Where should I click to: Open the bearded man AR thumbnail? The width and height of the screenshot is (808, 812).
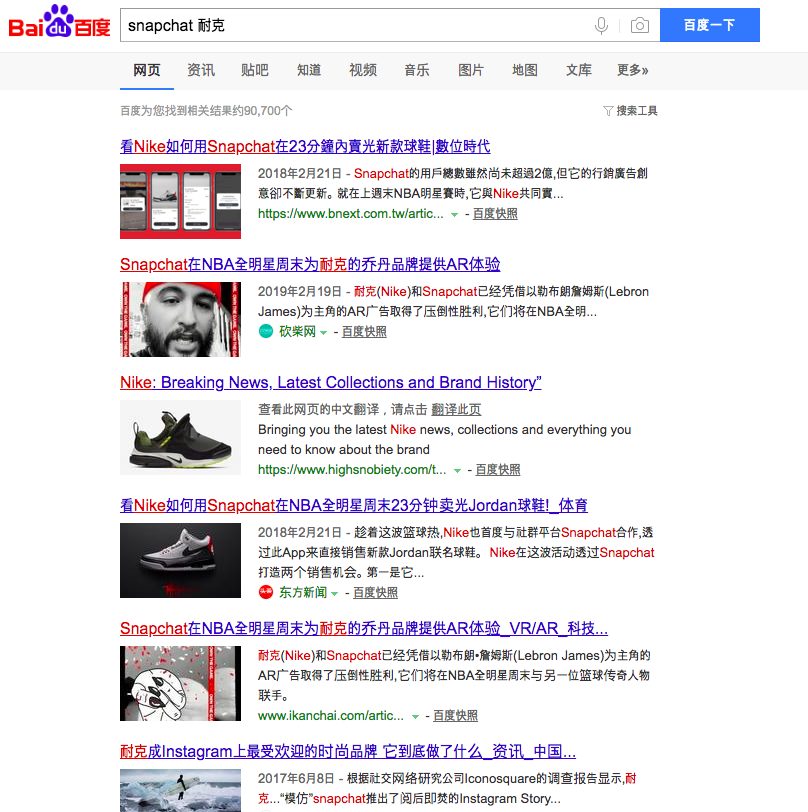180,320
